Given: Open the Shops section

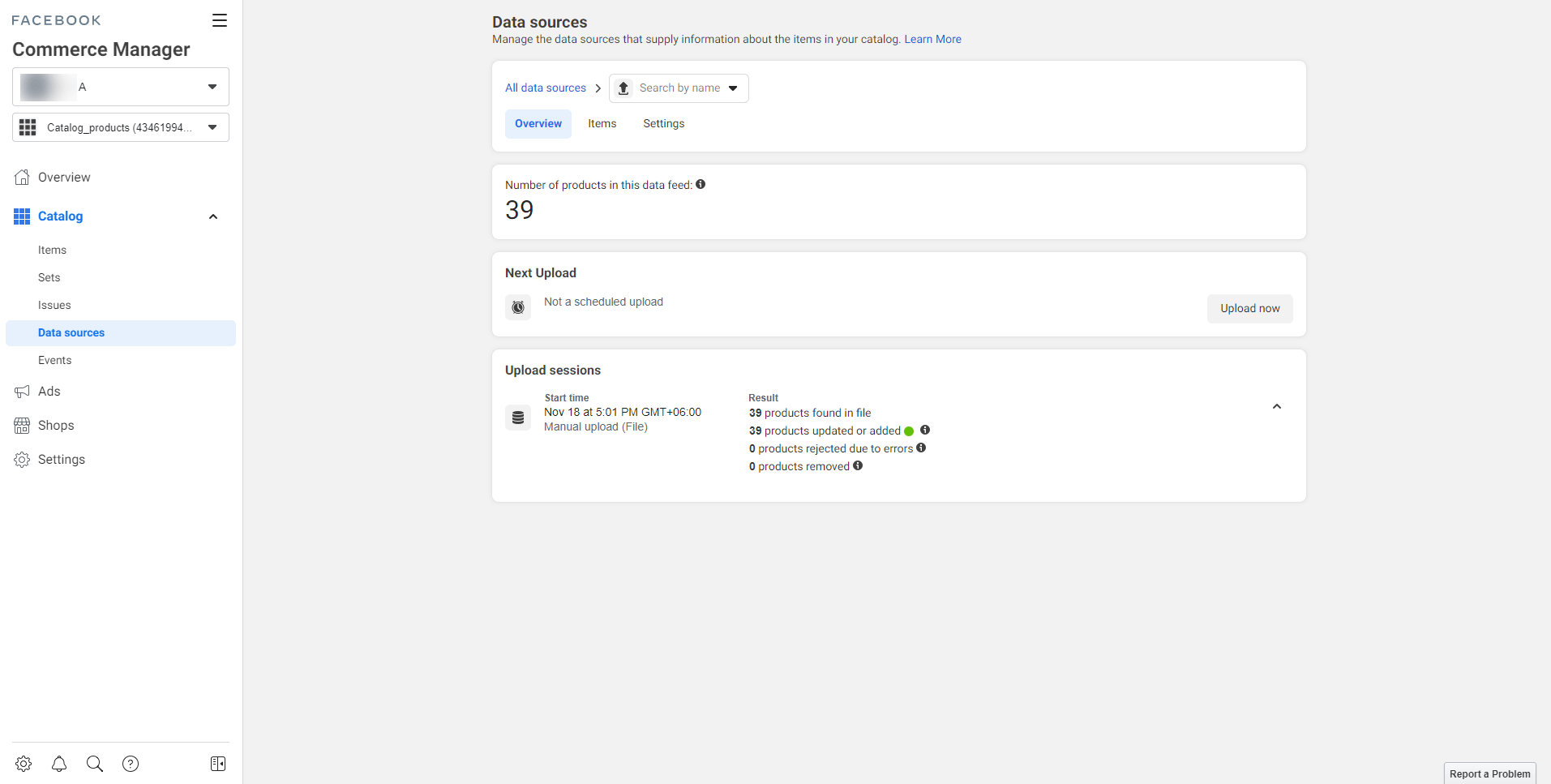Looking at the screenshot, I should 56,426.
